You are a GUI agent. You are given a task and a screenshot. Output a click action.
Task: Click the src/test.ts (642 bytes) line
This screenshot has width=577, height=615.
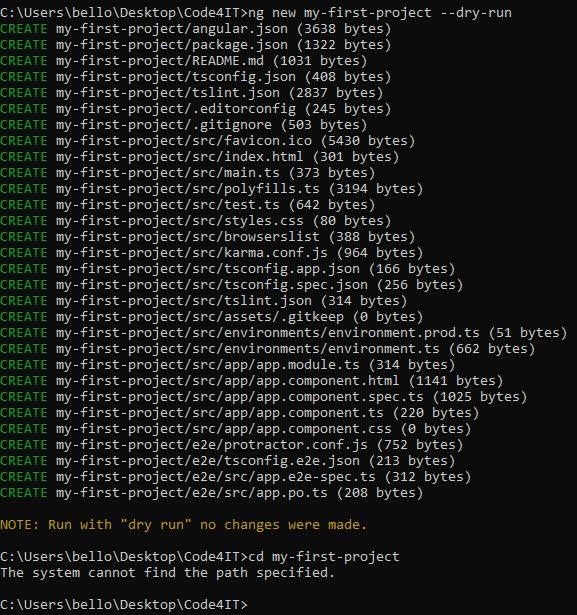(187, 205)
